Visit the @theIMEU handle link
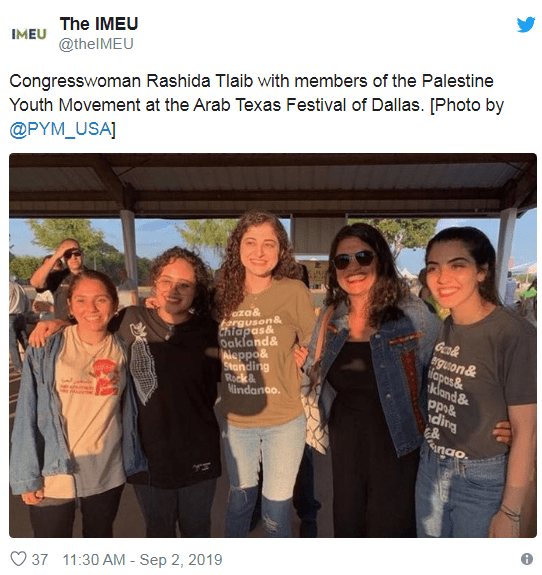This screenshot has height=575, width=542. (x=96, y=44)
